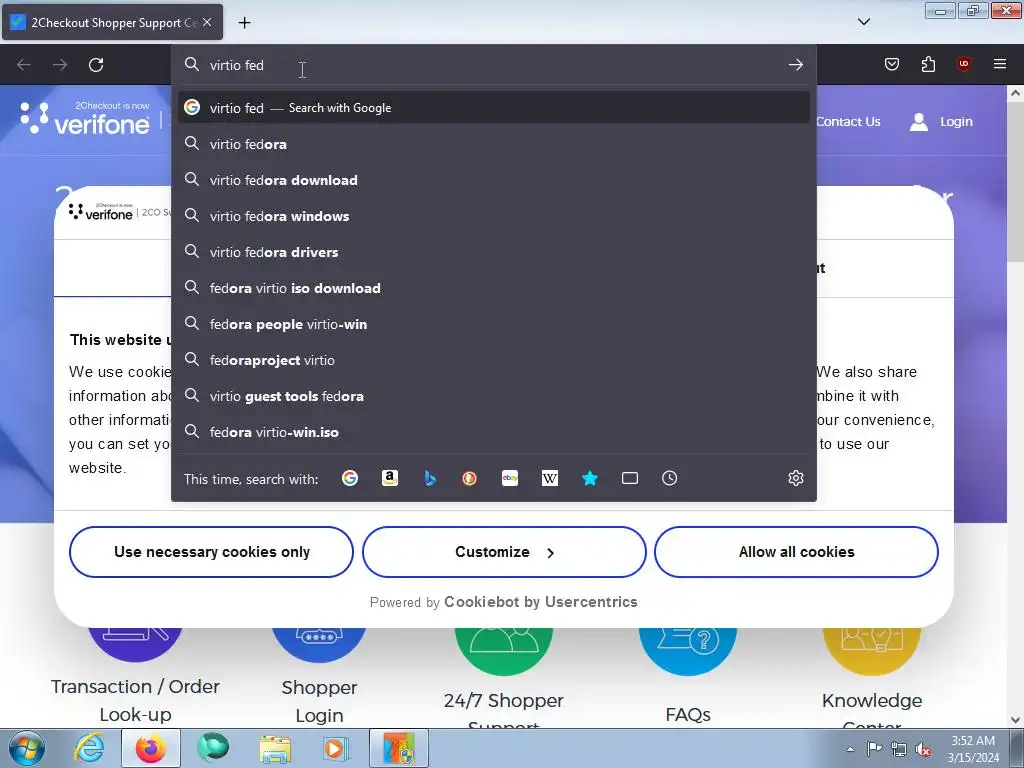Image resolution: width=1024 pixels, height=768 pixels.
Task: Choose suggestion 'fedora virtio iso download'
Action: click(x=494, y=287)
